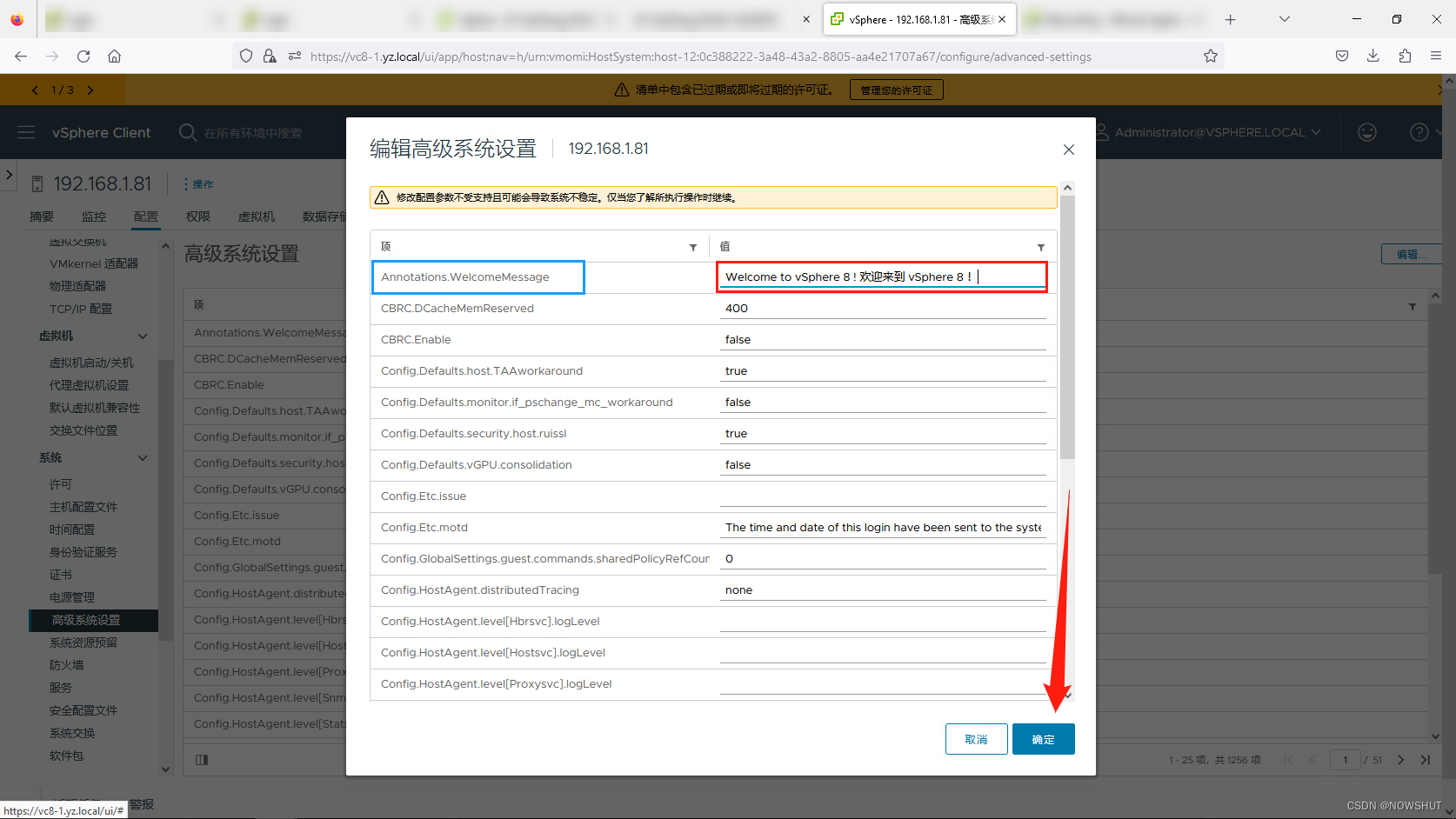The height and width of the screenshot is (819, 1456).
Task: Open the 值 column filter icon
Action: click(1041, 247)
